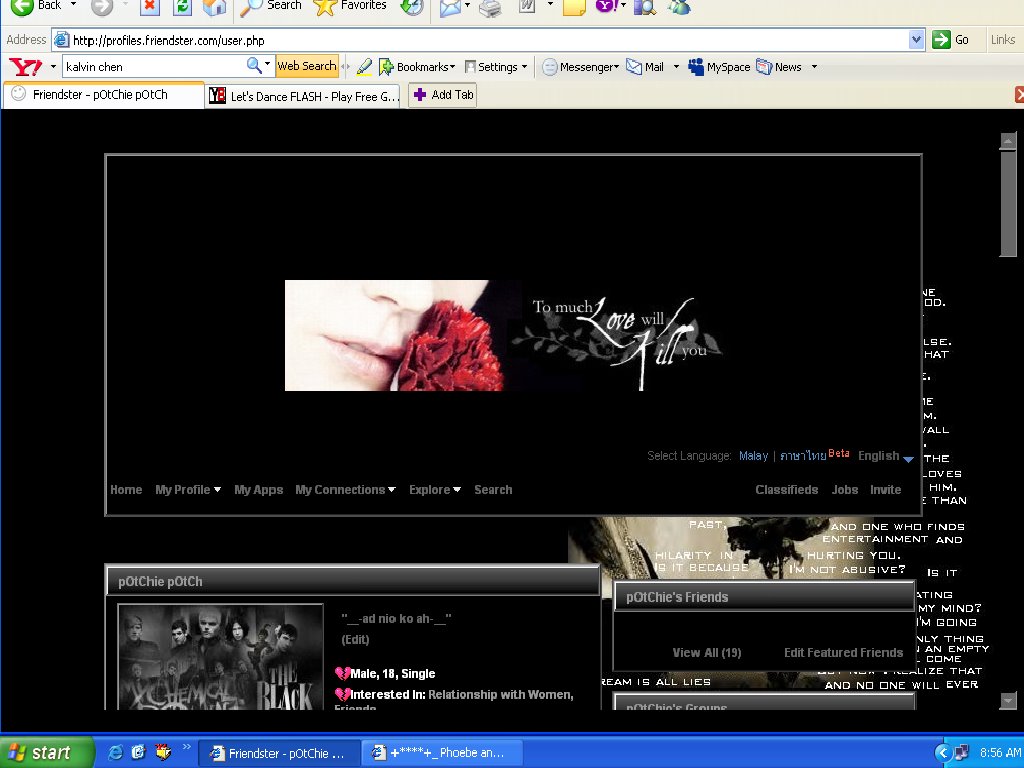Click the red Yahoo! logo on Yahoo toolbar

point(25,67)
